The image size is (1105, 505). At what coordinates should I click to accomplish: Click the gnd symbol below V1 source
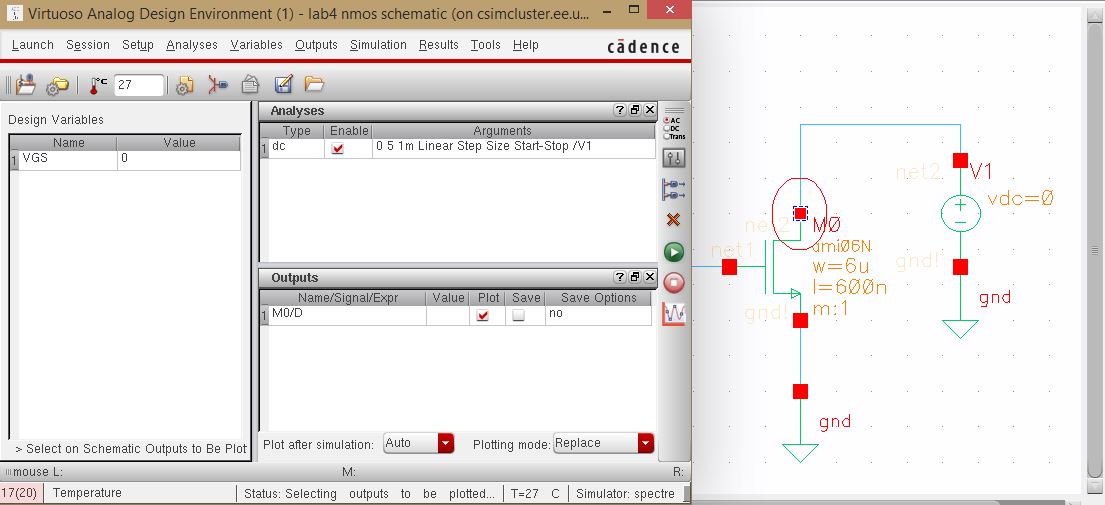point(960,329)
